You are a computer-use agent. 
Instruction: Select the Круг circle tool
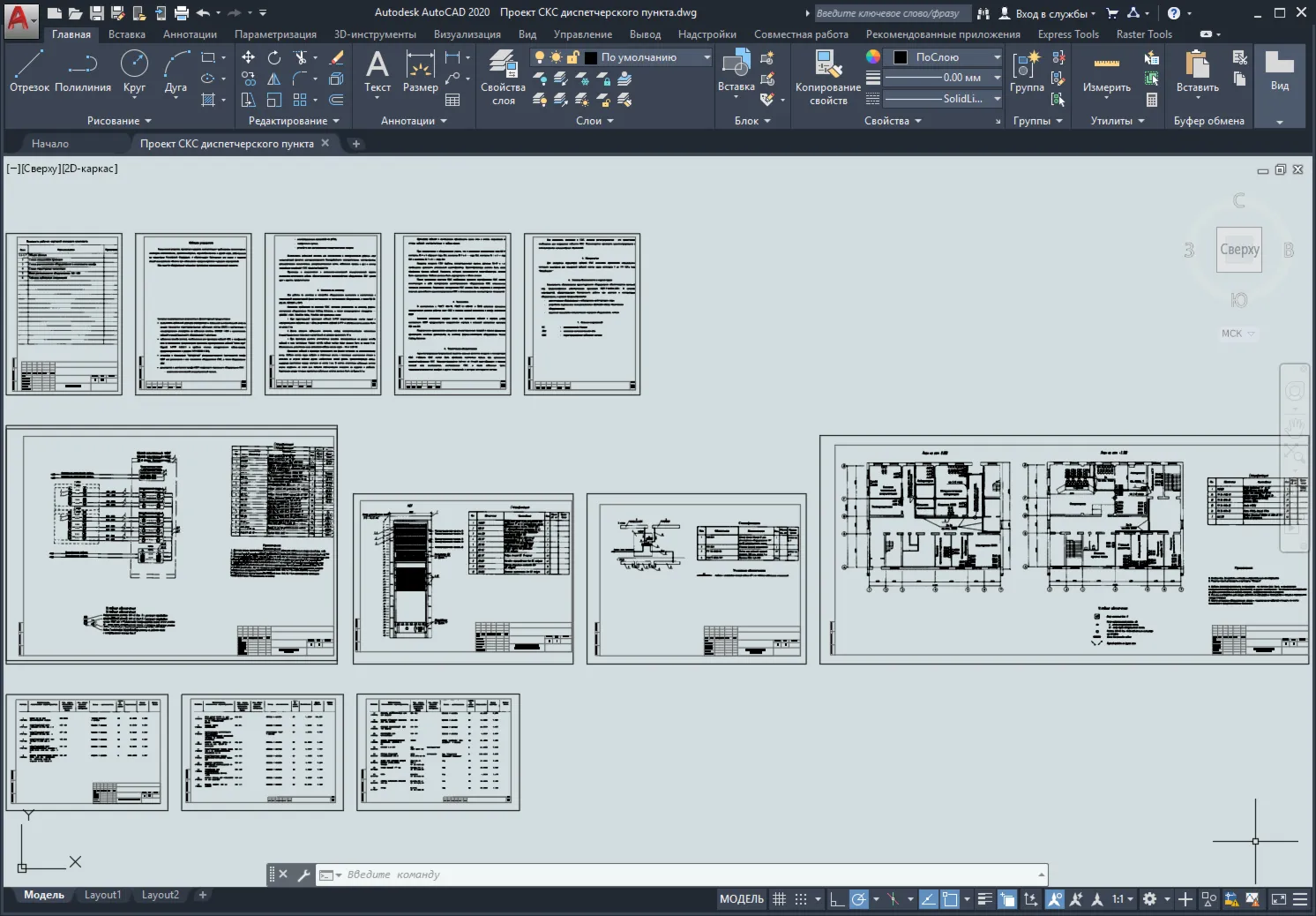point(134,71)
